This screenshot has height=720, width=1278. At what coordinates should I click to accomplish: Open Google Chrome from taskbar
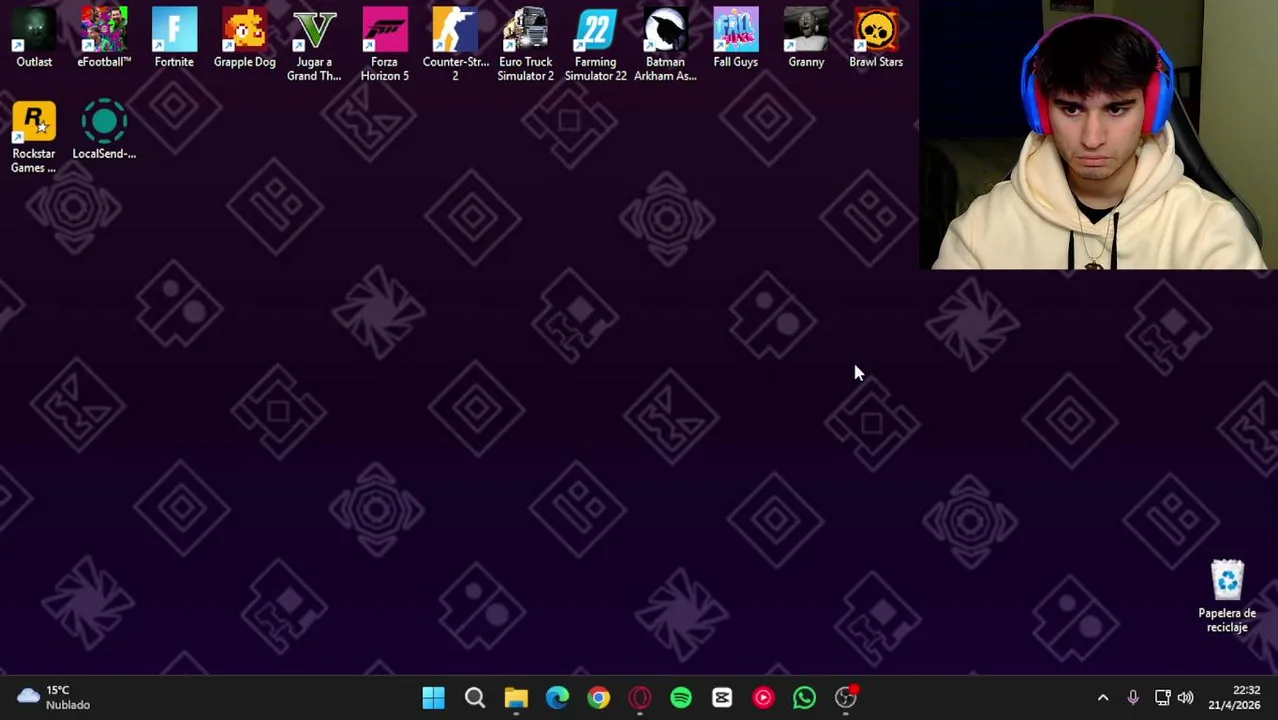point(598,697)
